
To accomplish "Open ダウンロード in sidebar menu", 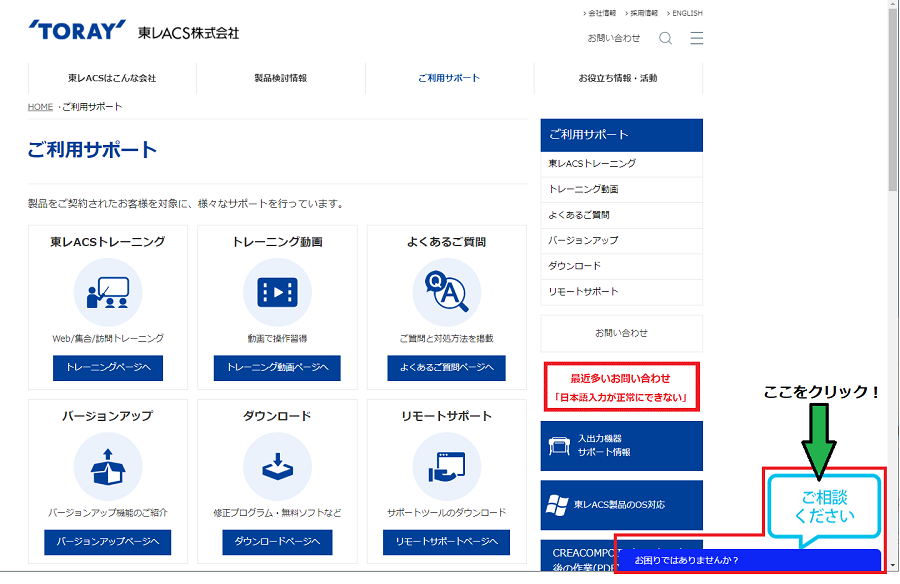I will click(x=622, y=266).
